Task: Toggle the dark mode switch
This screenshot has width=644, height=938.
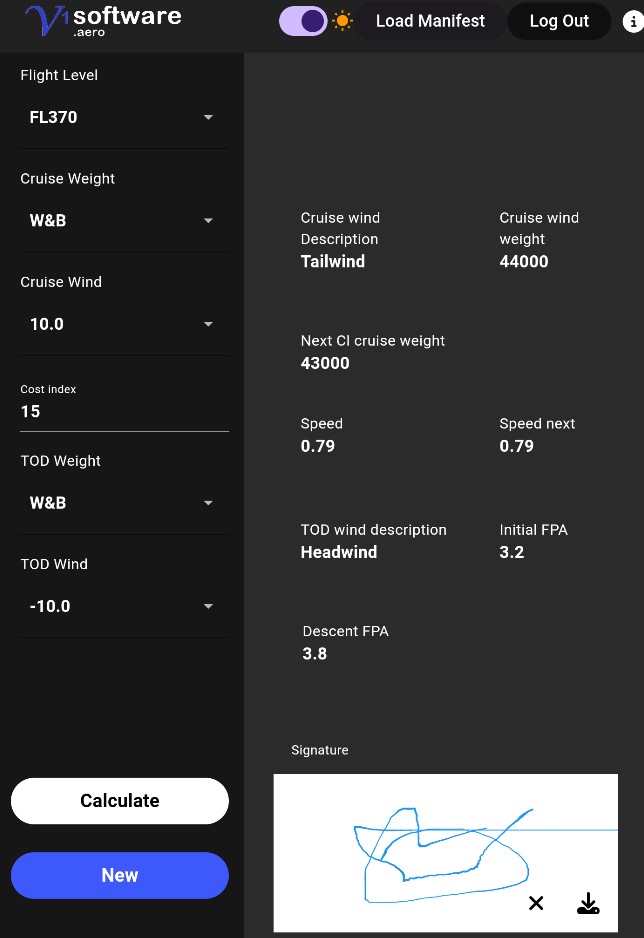Action: pos(303,21)
